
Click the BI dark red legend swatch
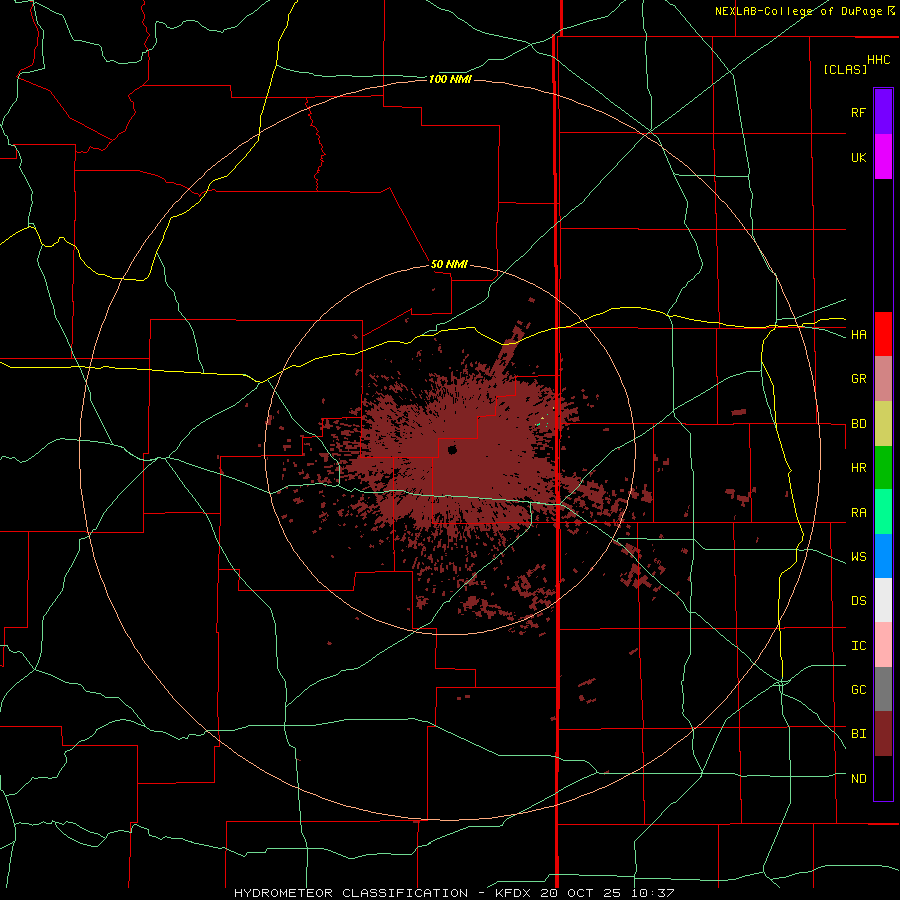click(x=883, y=734)
